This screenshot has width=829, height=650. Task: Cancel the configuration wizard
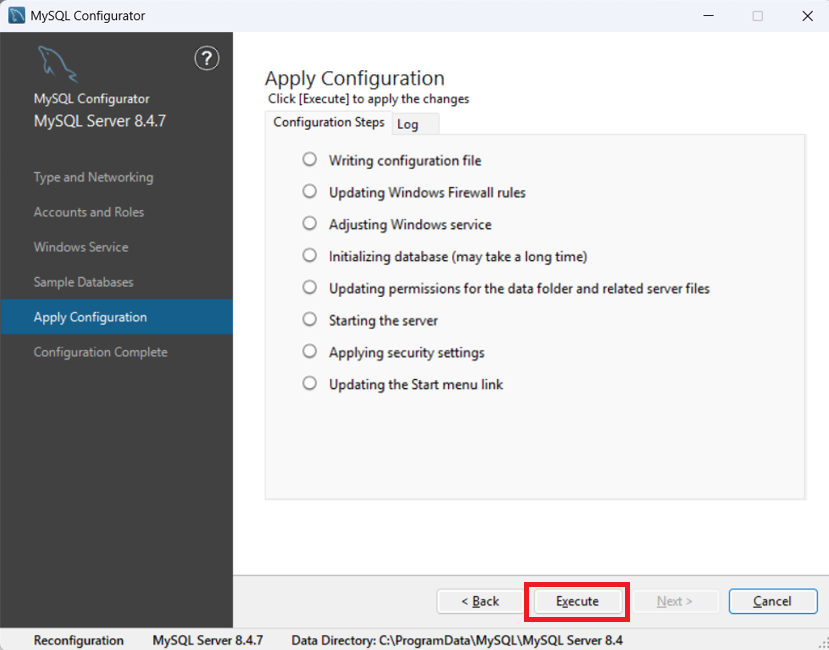point(772,601)
